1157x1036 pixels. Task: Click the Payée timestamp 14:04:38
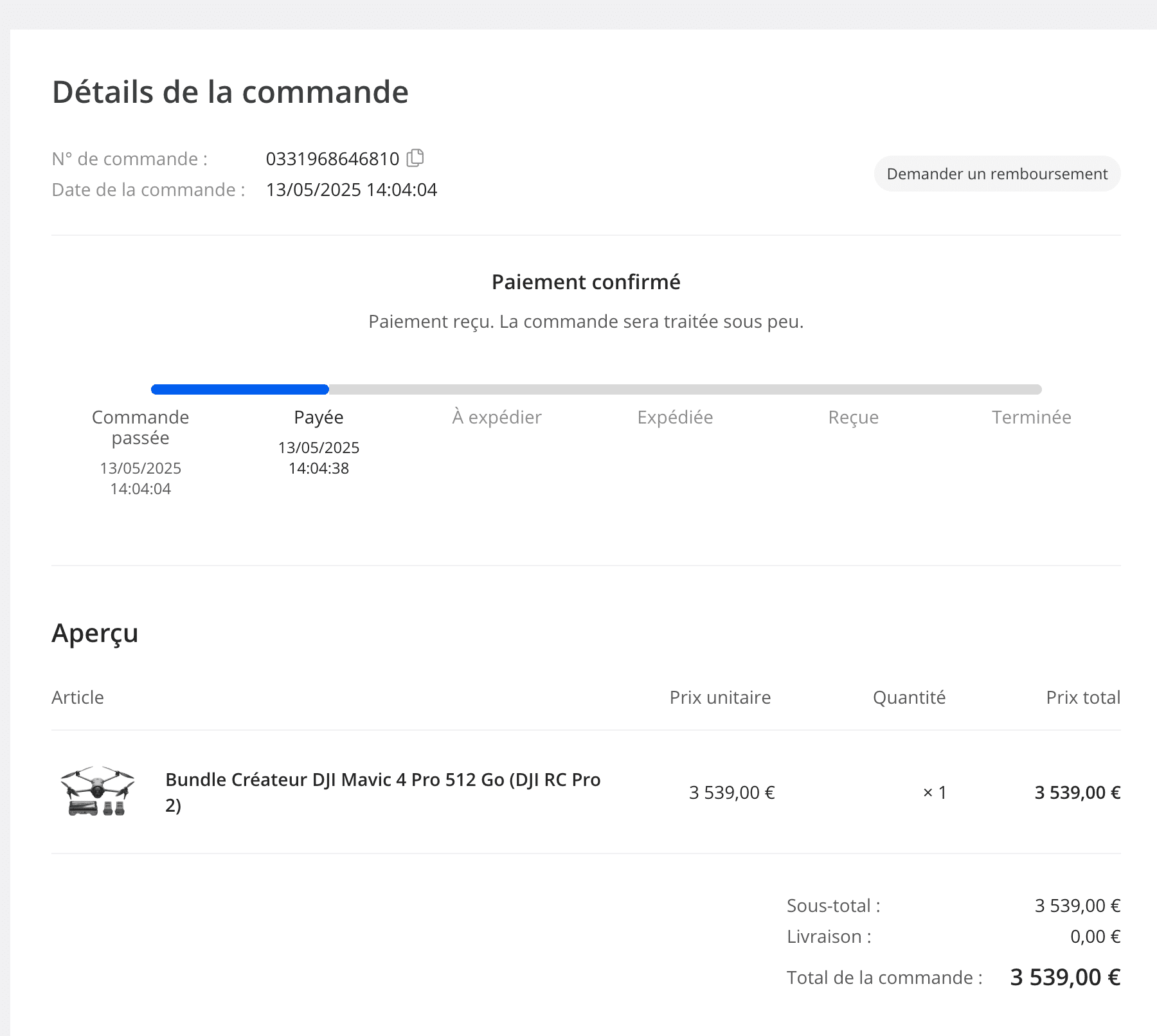(319, 468)
